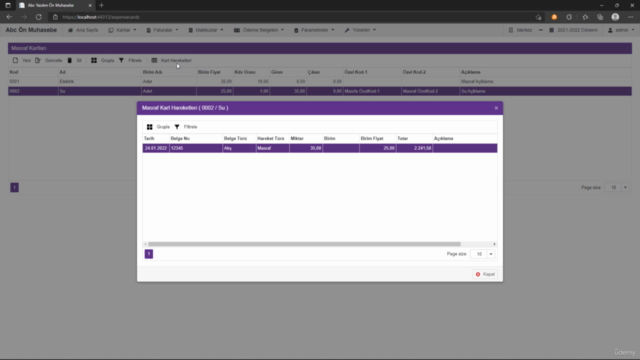Screen dimensions: 640x360
Task: Click the Sil trash icon
Action: click(x=69, y=60)
